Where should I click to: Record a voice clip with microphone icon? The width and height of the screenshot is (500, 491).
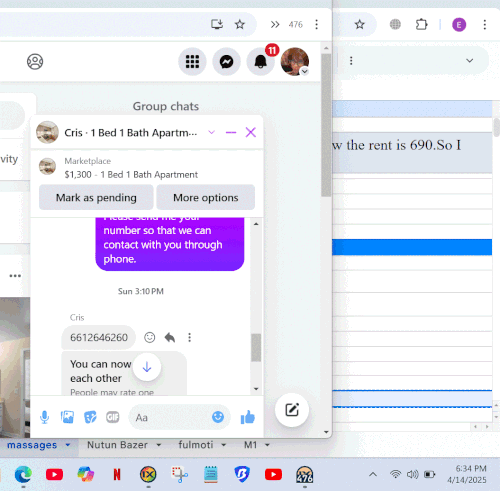(x=44, y=417)
